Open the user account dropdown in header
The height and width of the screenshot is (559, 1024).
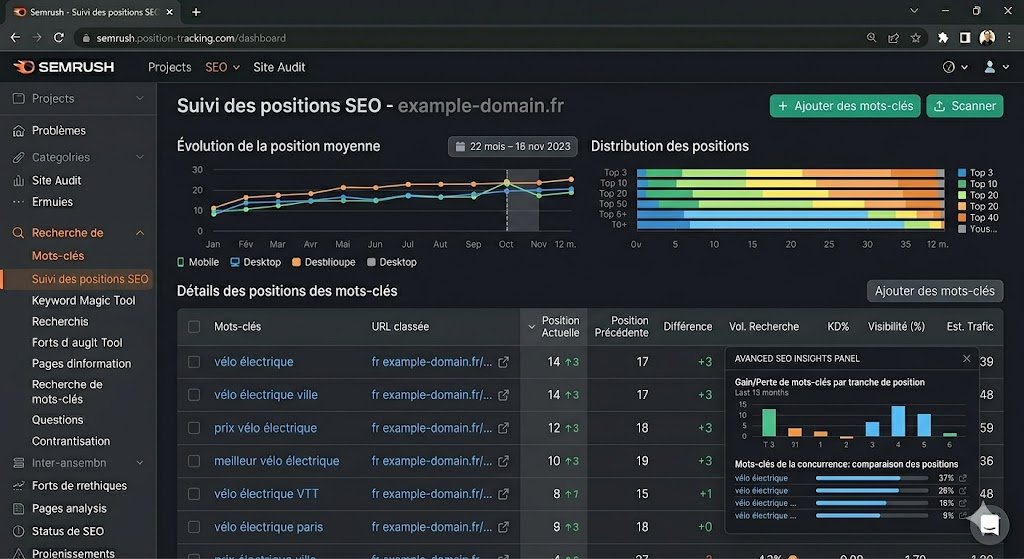997,67
